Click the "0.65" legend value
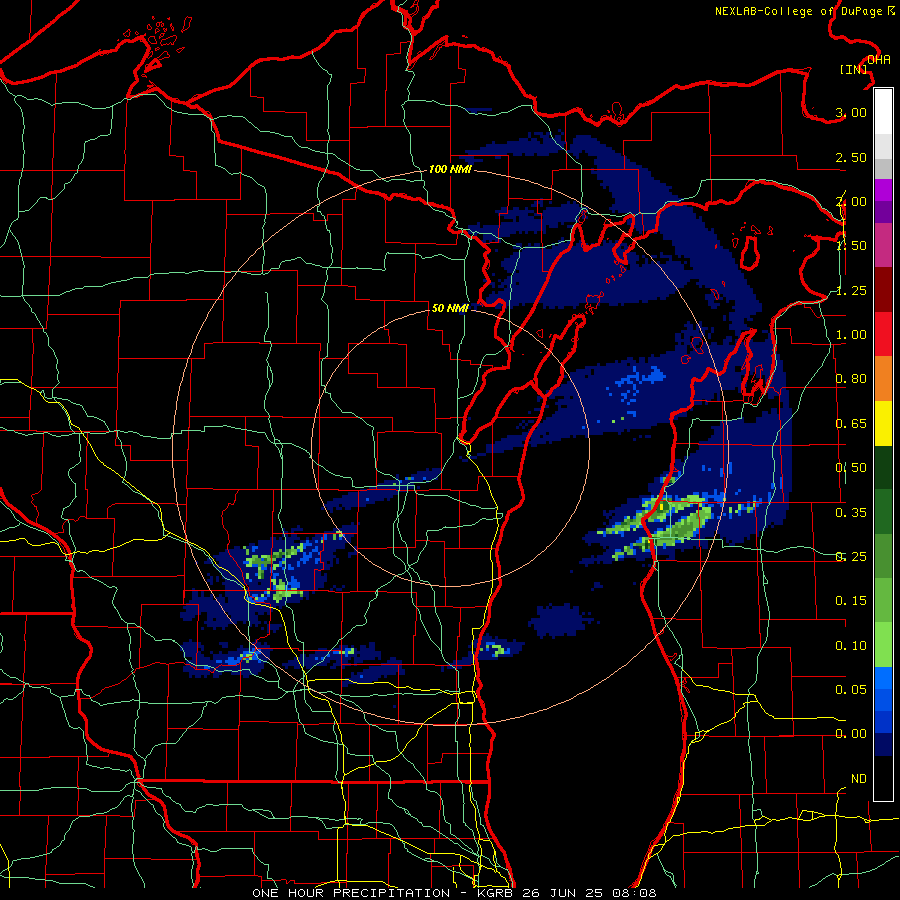The width and height of the screenshot is (900, 900). pos(851,424)
